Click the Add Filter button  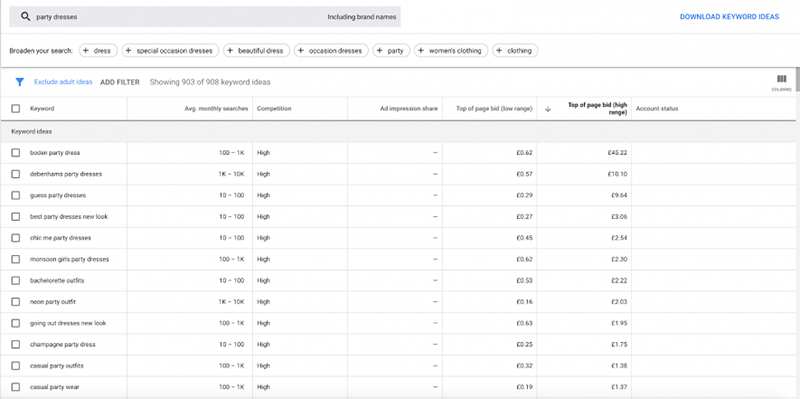pyautogui.click(x=120, y=82)
